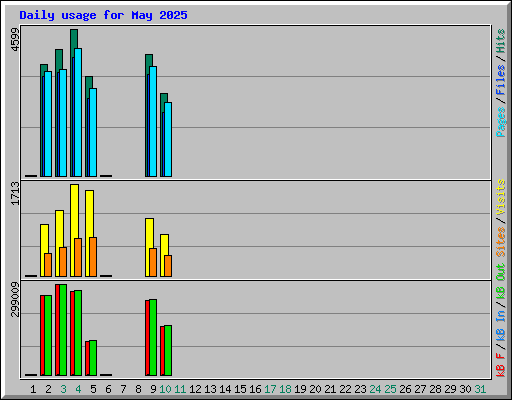Click day label 6 on the x-axis
Viewport: 512px width, 400px height.
(108, 389)
